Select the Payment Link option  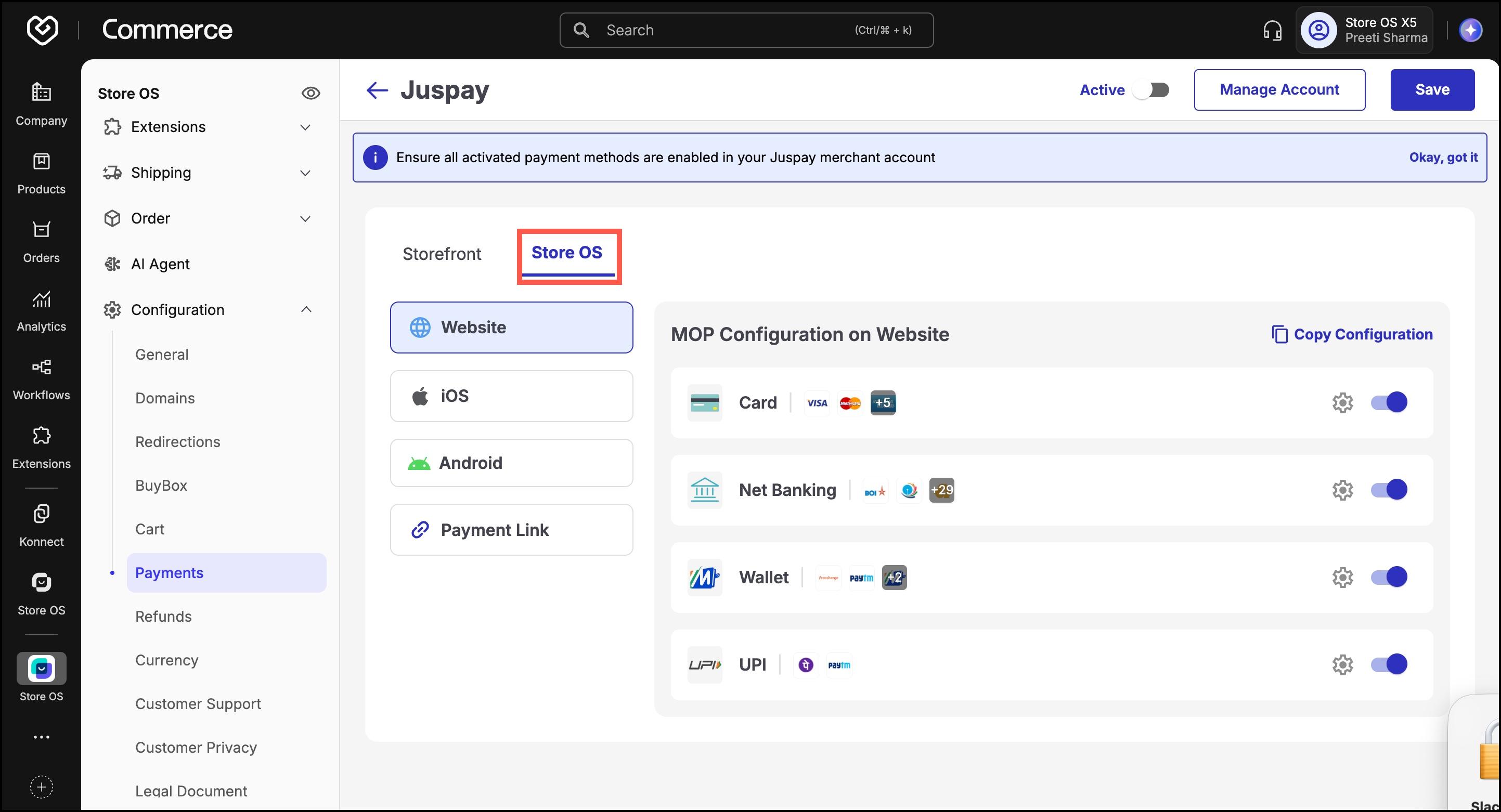coord(512,530)
